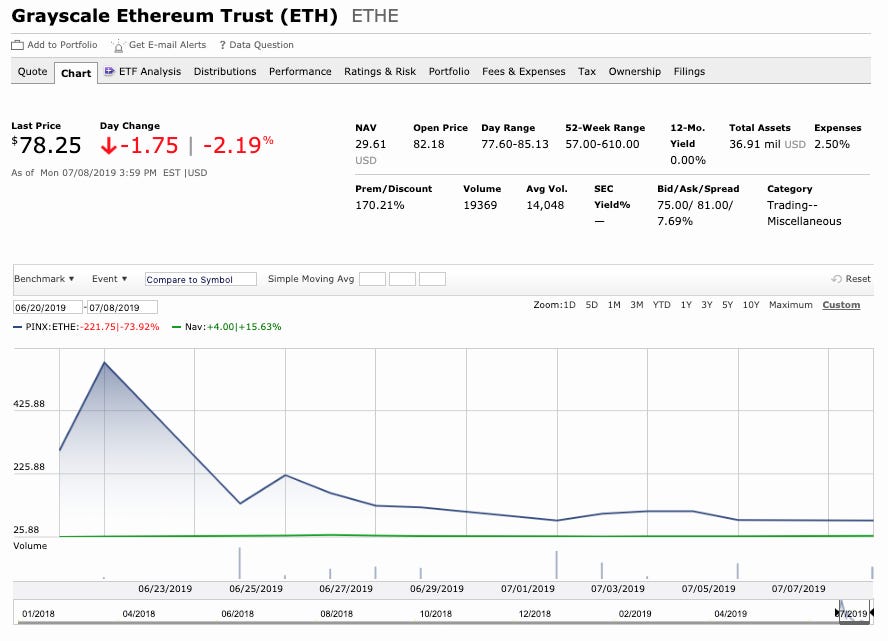Screen dimensions: 888x641
Task: Click the 07/2019 range selector window
Action: 854,612
